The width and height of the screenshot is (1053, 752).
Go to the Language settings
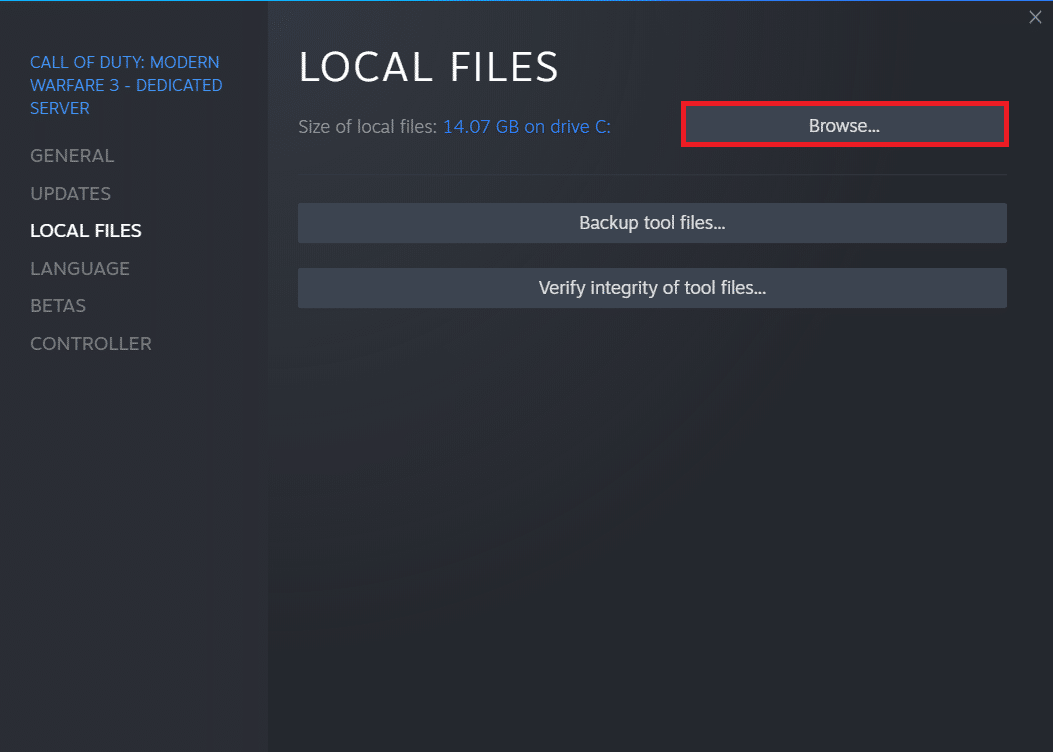tap(80, 269)
